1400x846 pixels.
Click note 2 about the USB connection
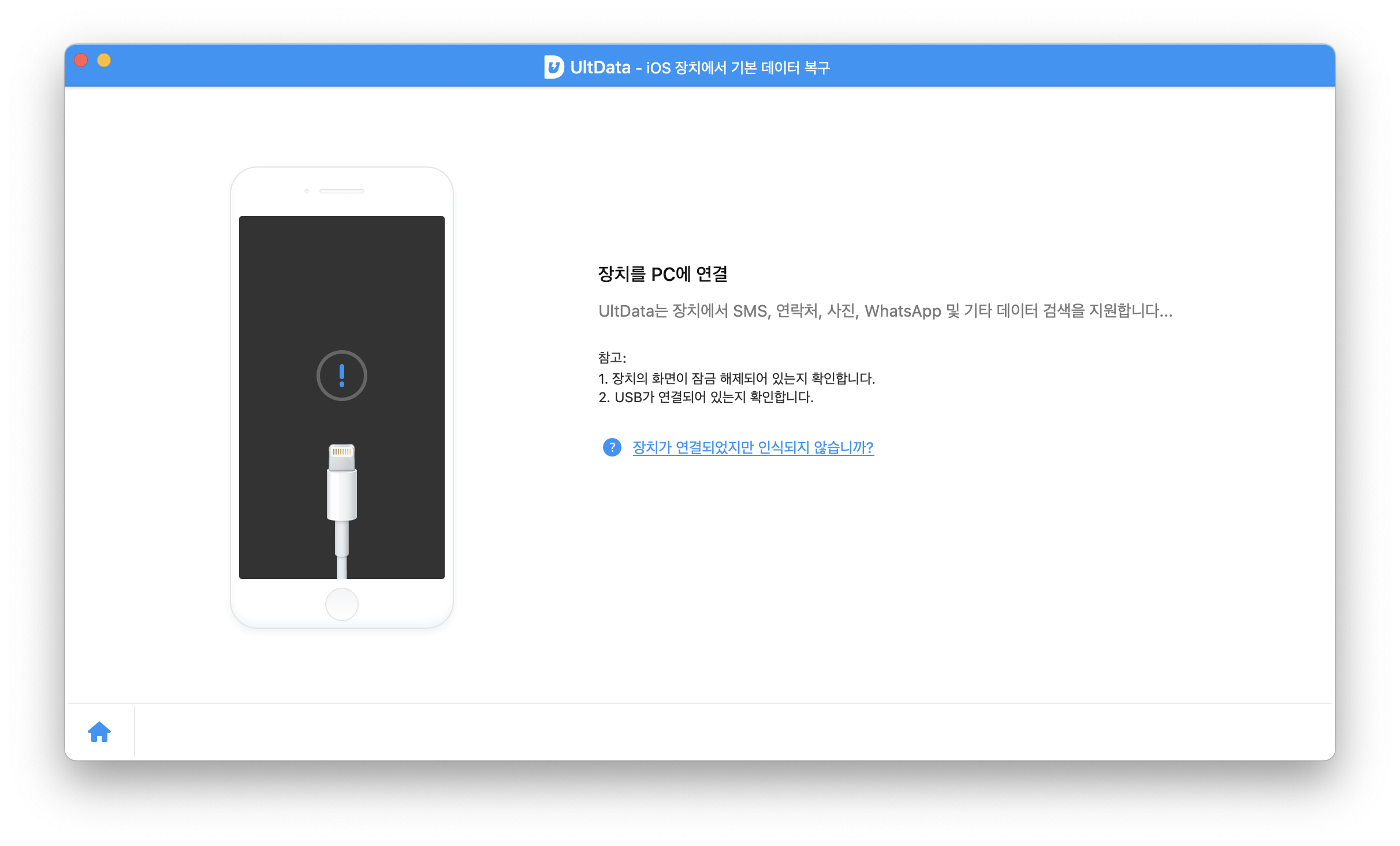point(706,397)
